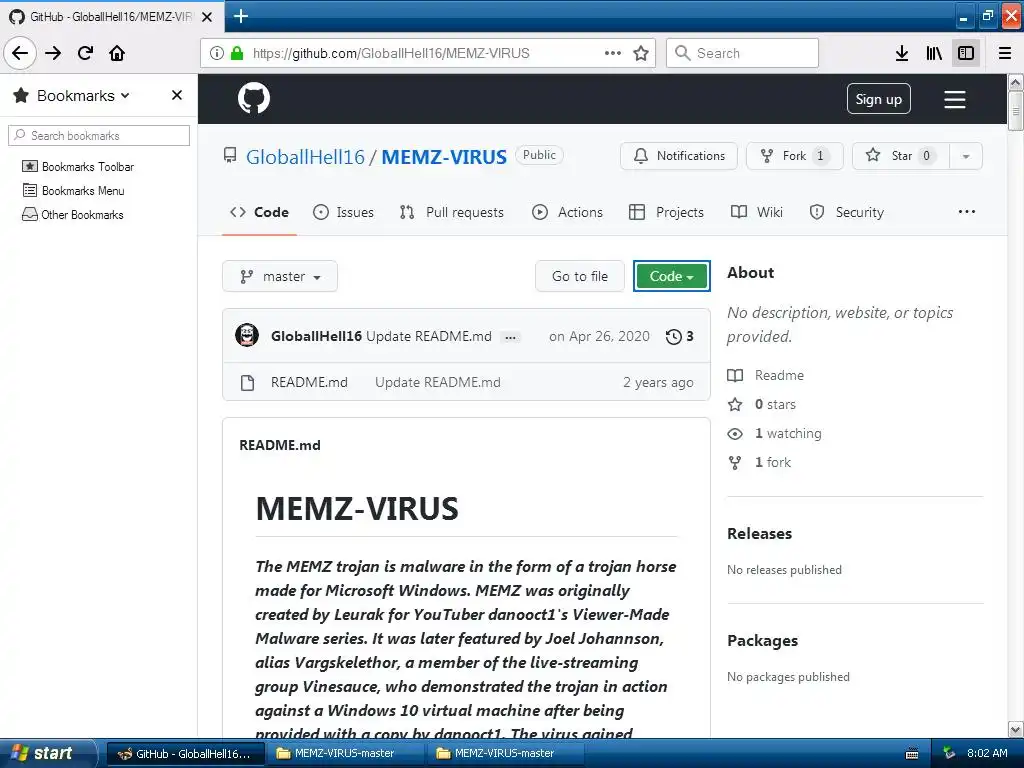1024x768 pixels.
Task: Go forward with the browser forward arrow
Action: coord(53,53)
